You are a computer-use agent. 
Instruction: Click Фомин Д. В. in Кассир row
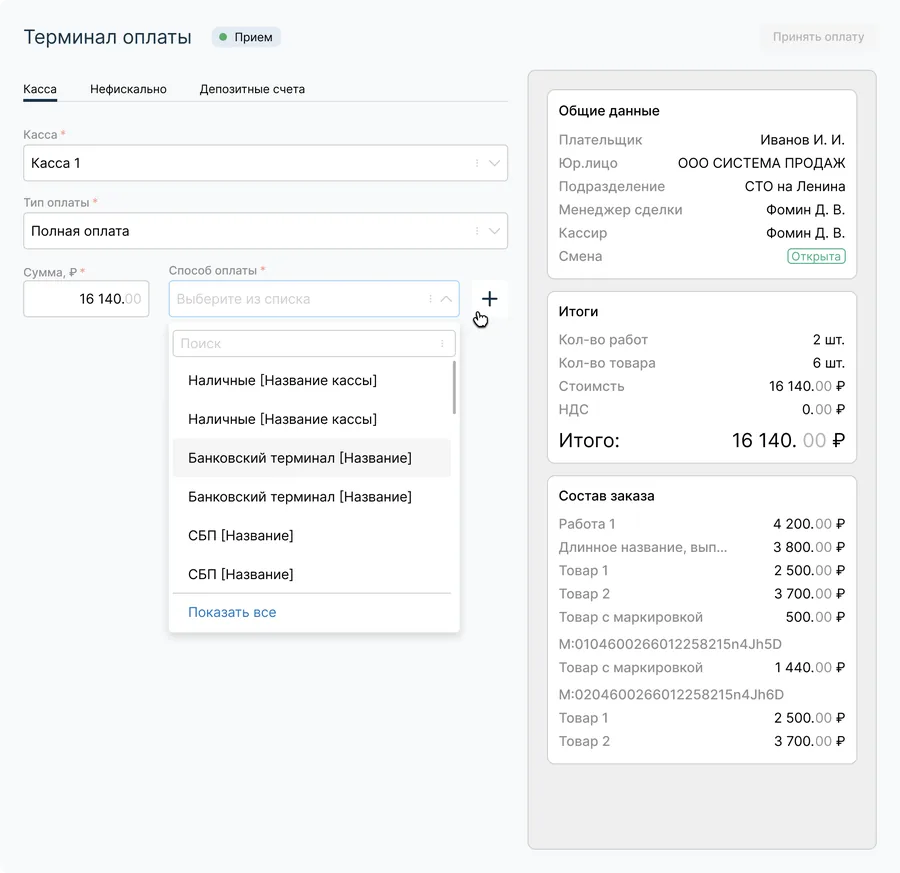pyautogui.click(x=805, y=232)
